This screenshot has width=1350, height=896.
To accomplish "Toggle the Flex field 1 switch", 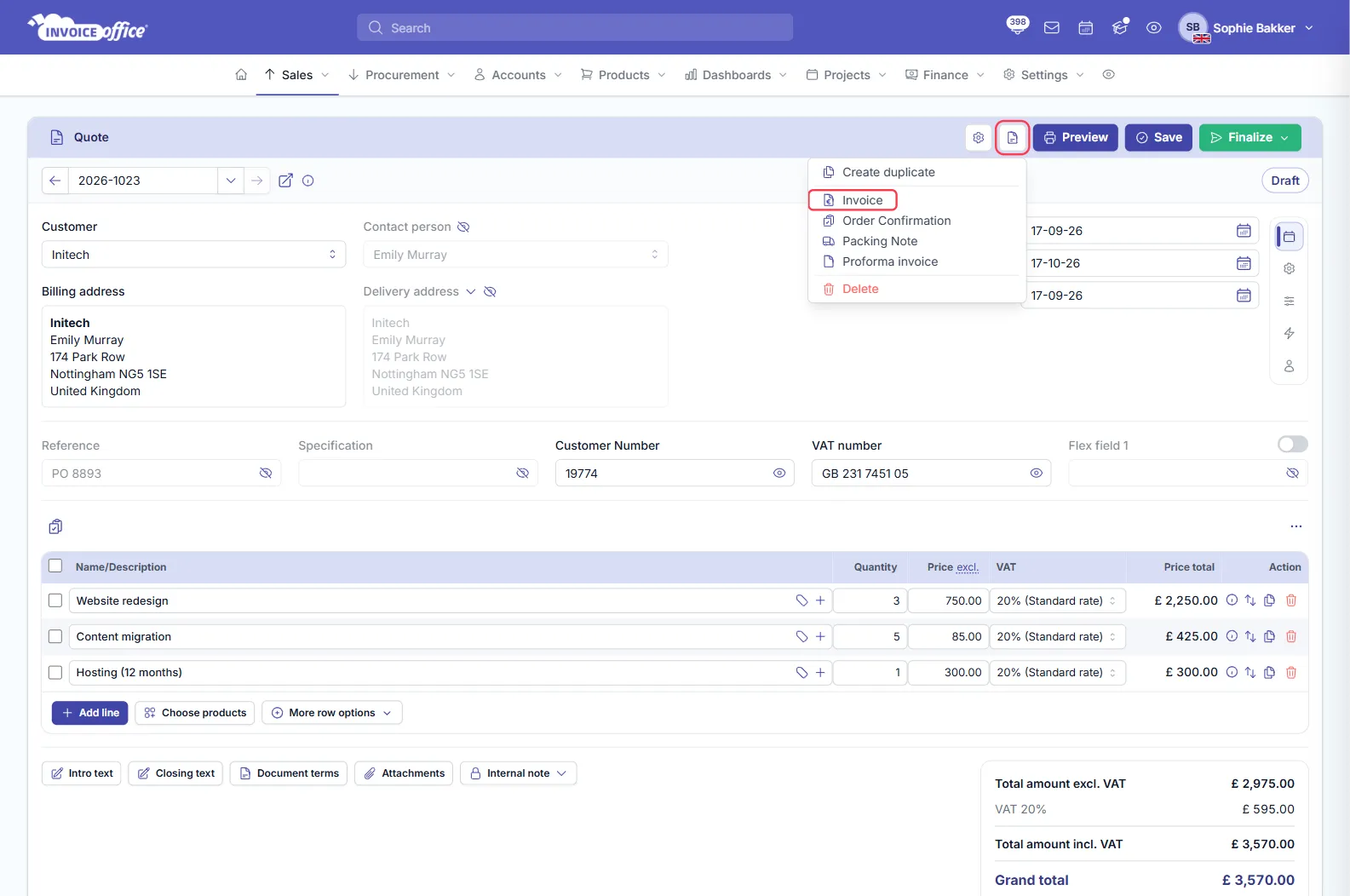I will pos(1292,444).
